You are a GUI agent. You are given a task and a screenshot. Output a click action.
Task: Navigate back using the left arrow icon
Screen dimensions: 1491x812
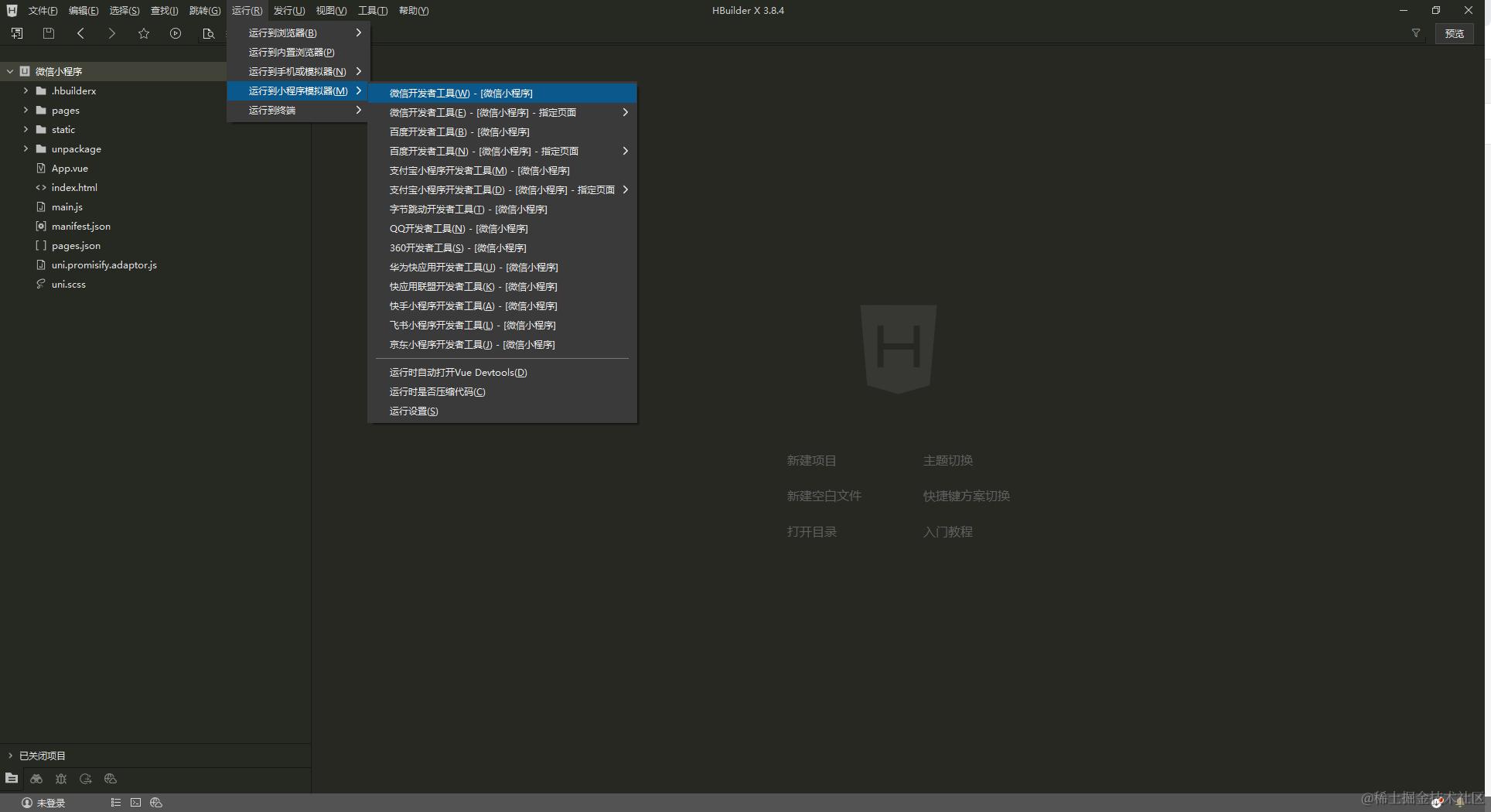click(80, 33)
